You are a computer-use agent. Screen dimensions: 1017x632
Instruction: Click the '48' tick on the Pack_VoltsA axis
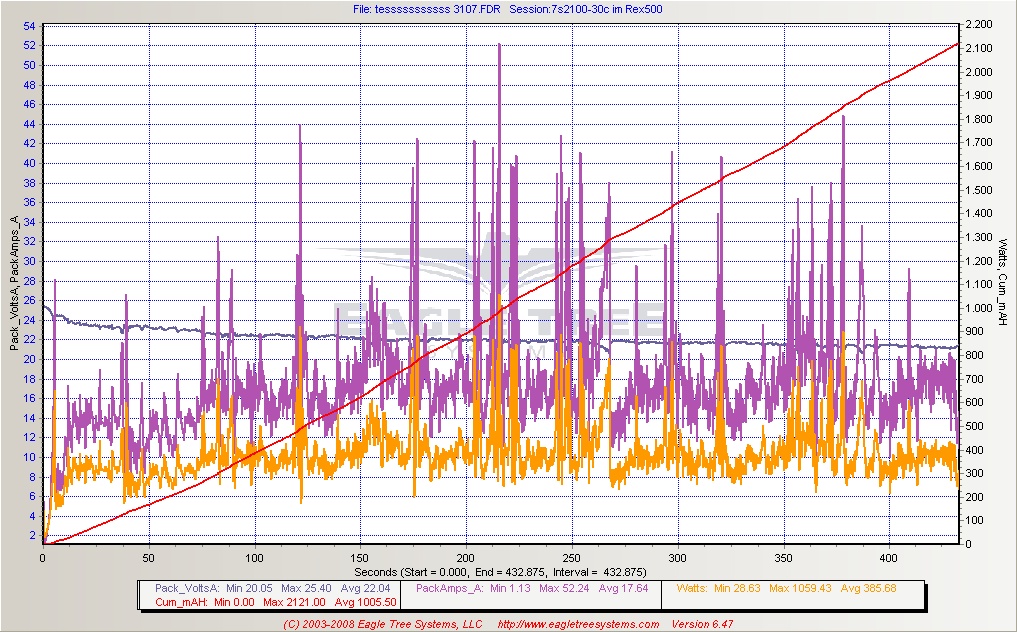[x=29, y=85]
